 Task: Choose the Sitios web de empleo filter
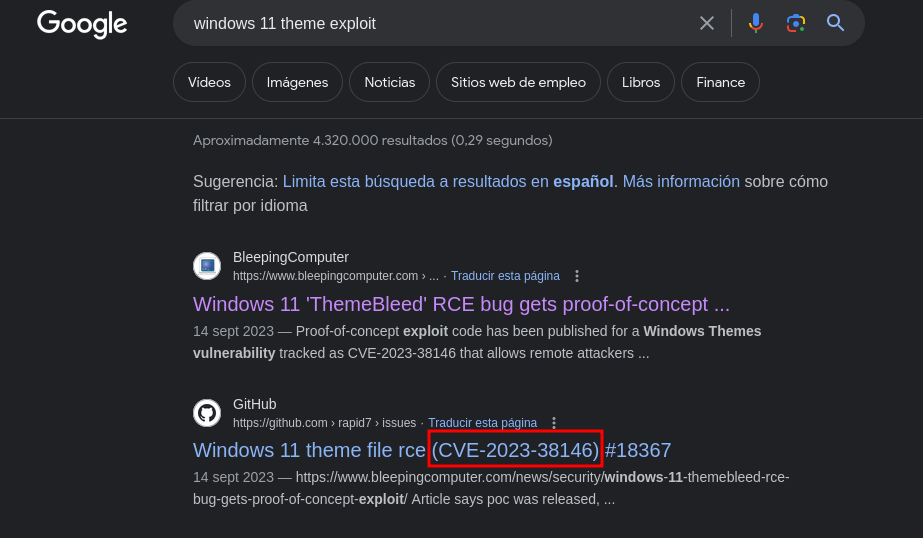pyautogui.click(x=518, y=82)
